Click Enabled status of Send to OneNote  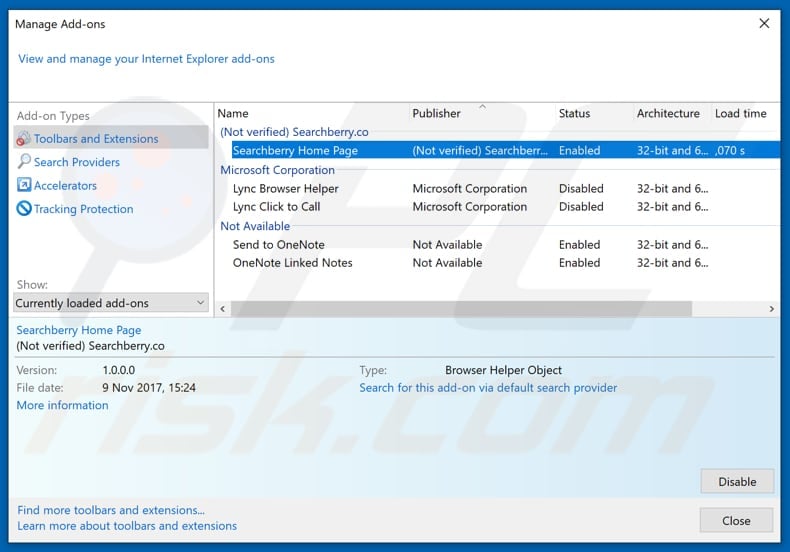coord(579,245)
